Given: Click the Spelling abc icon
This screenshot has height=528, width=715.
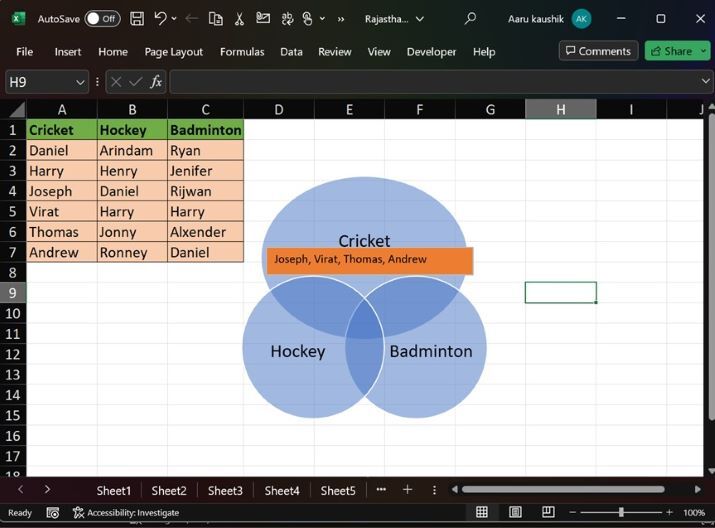Looking at the screenshot, I should (x=287, y=19).
